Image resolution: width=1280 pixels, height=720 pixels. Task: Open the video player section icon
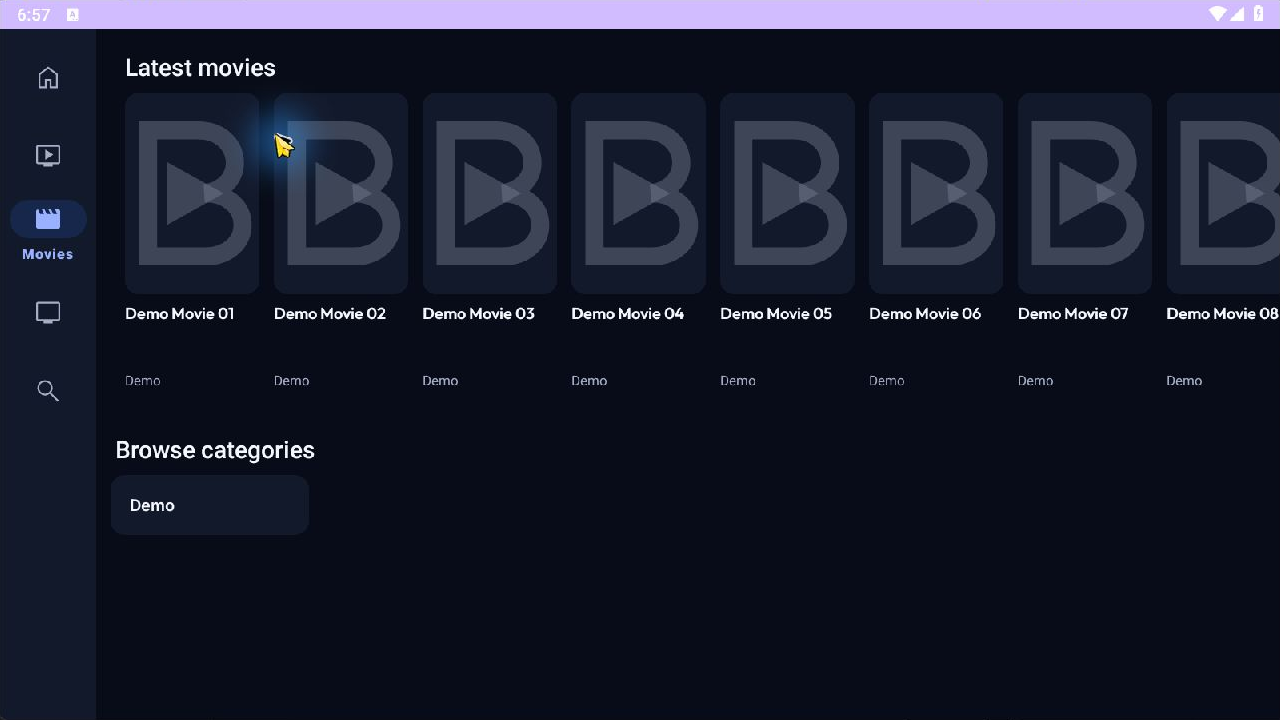coord(48,155)
